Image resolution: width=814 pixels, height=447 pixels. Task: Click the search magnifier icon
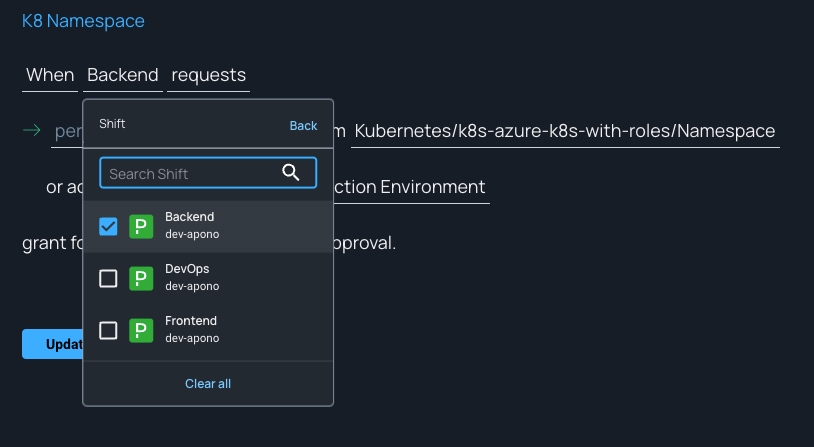tap(291, 173)
